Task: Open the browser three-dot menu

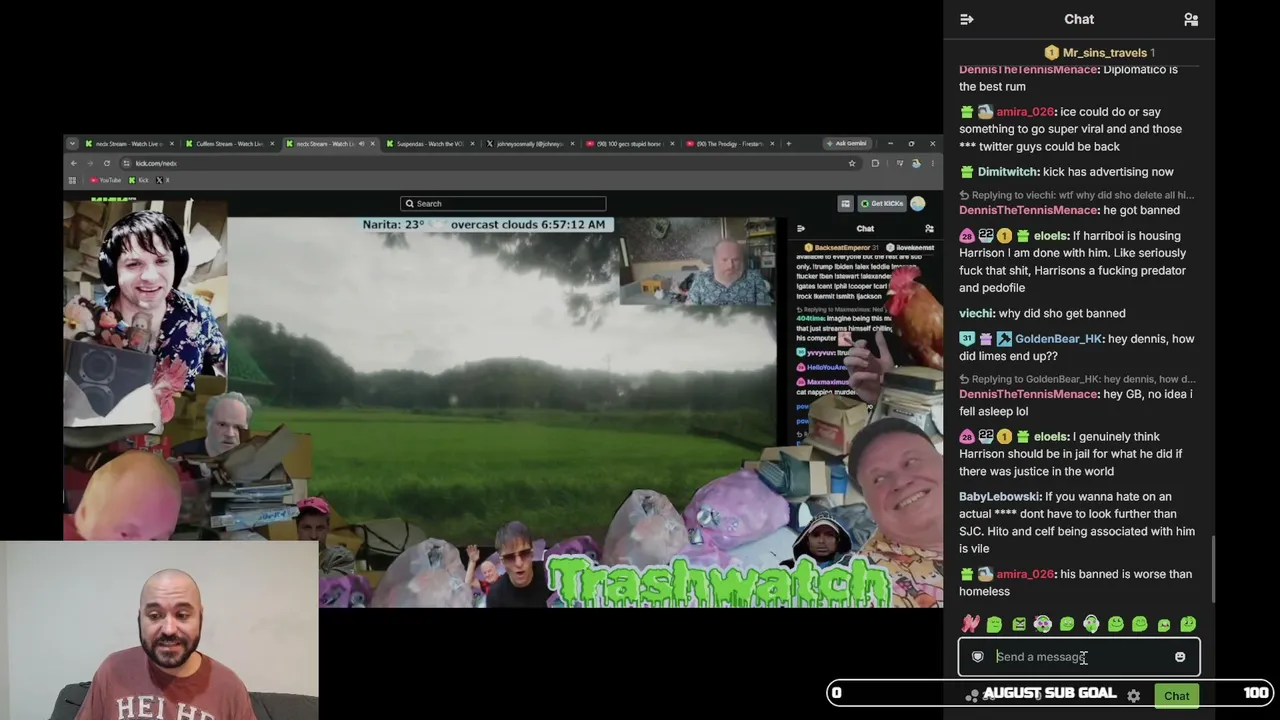Action: (x=932, y=163)
